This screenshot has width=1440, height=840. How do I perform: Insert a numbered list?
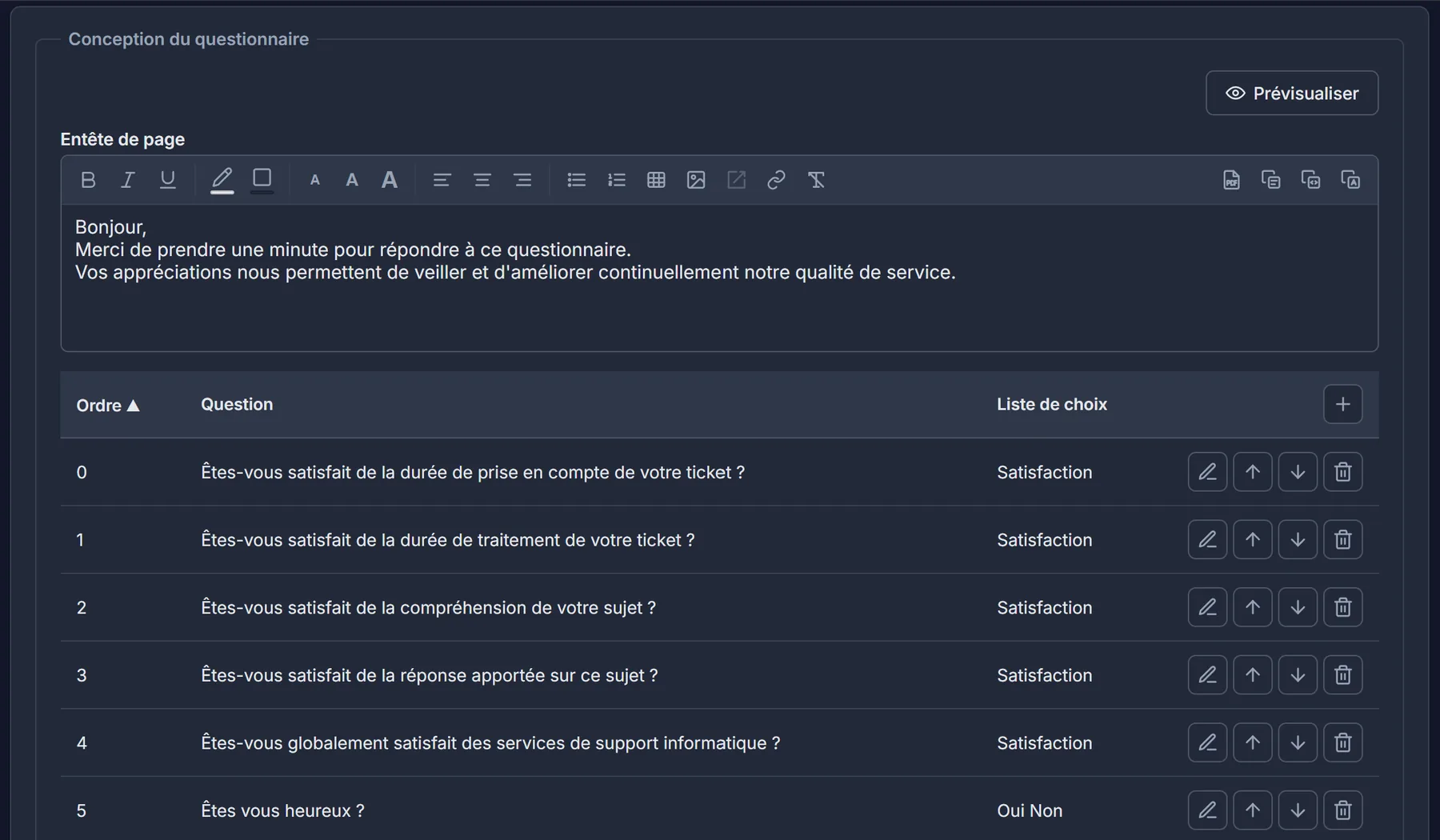616,180
